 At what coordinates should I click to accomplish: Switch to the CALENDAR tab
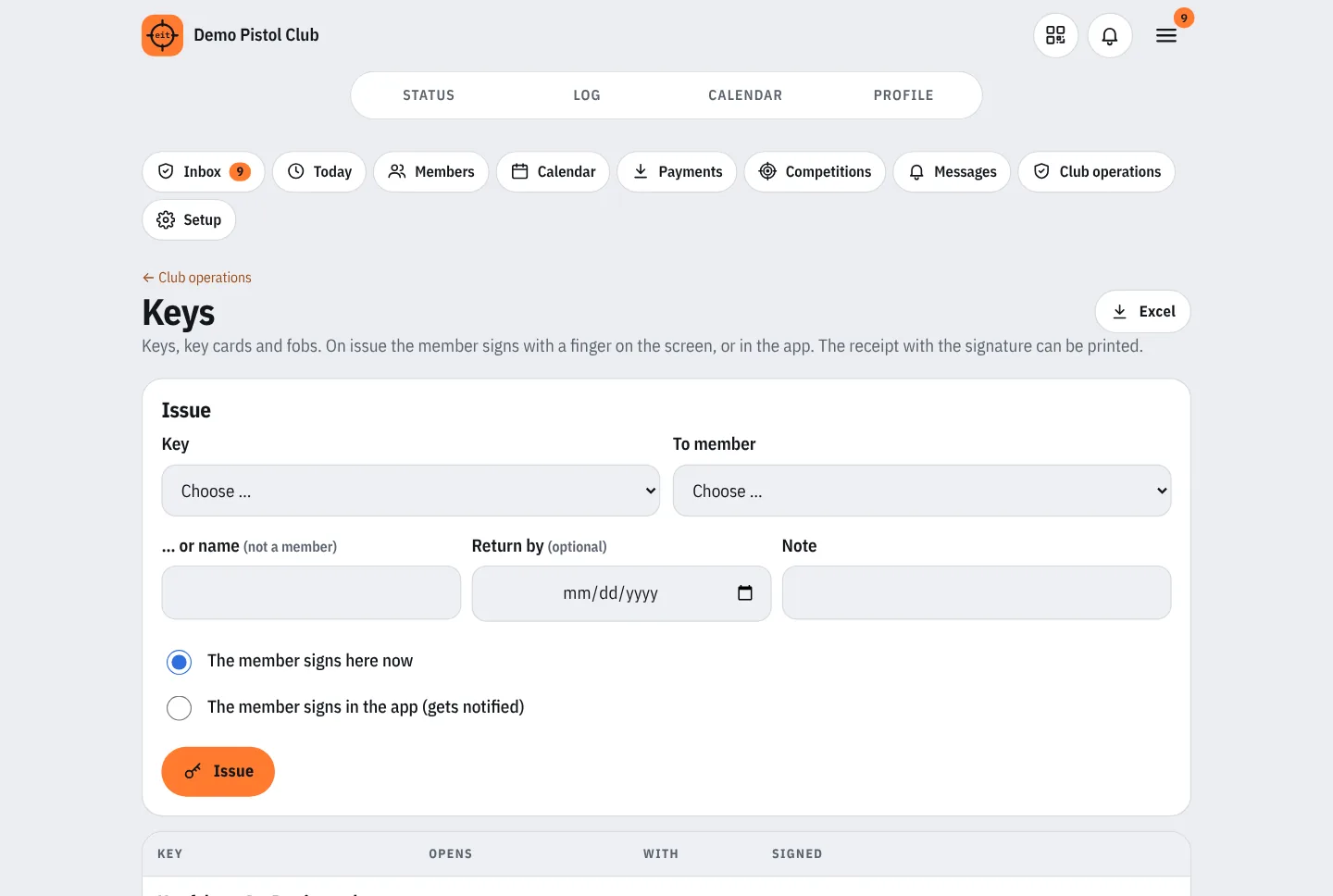(745, 95)
